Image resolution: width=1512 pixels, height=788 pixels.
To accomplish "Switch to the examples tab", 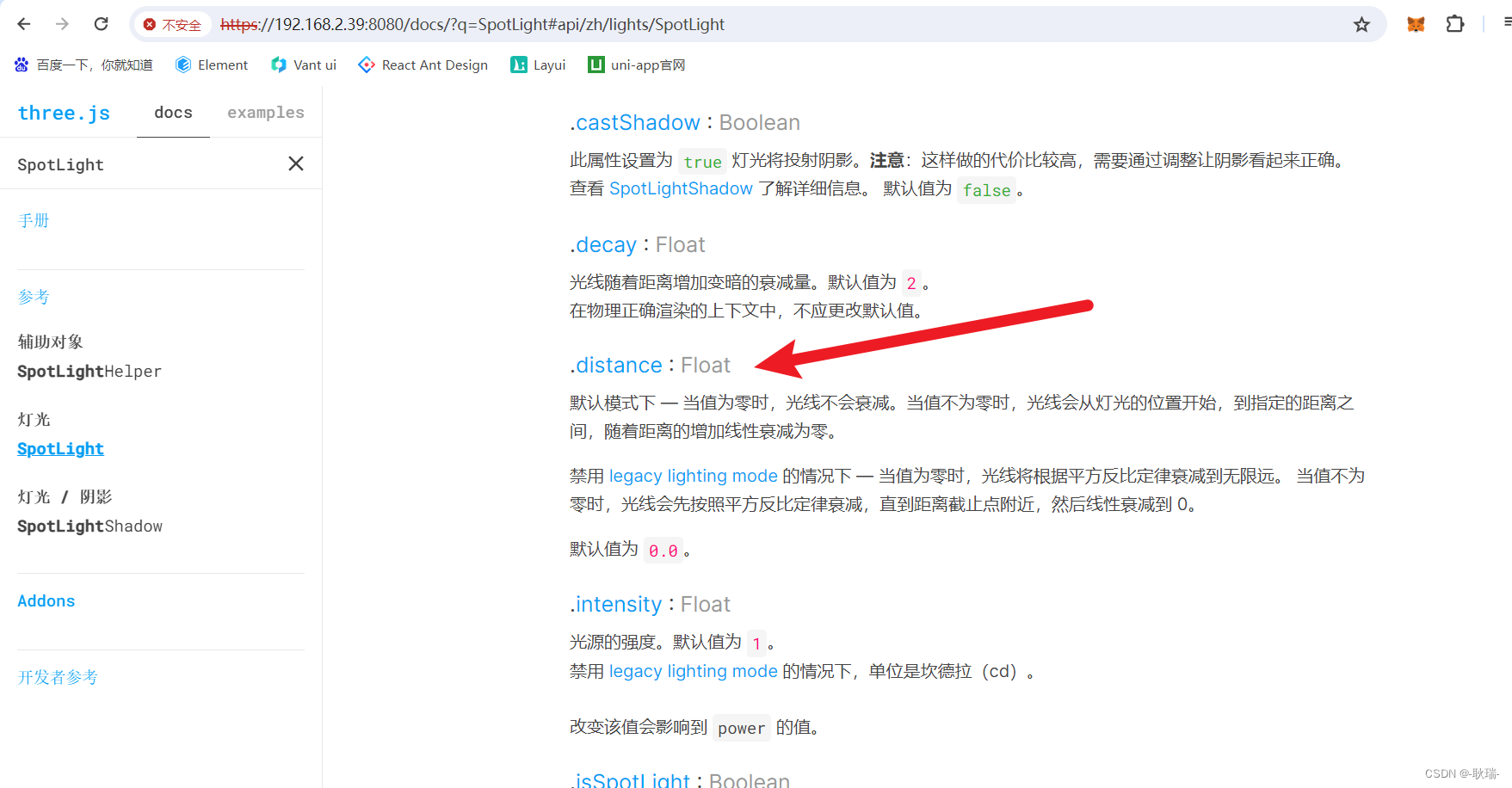I will 266,113.
